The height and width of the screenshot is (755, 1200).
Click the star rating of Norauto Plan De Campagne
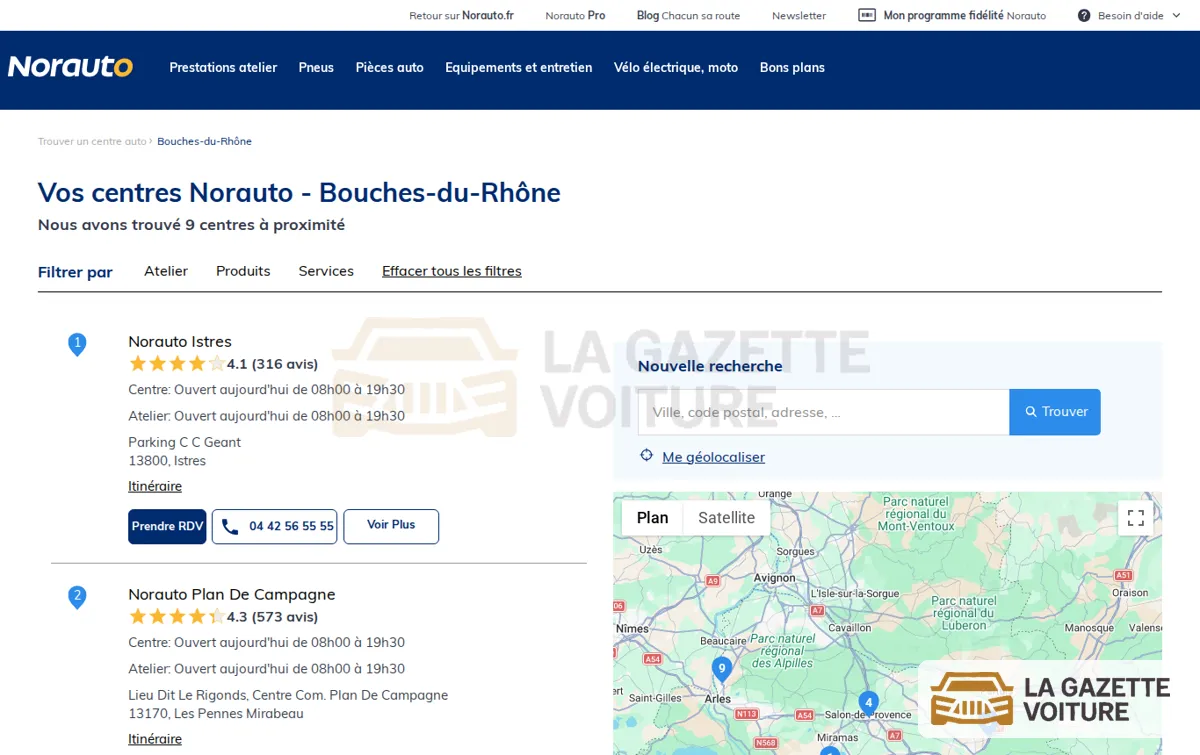pyautogui.click(x=176, y=617)
